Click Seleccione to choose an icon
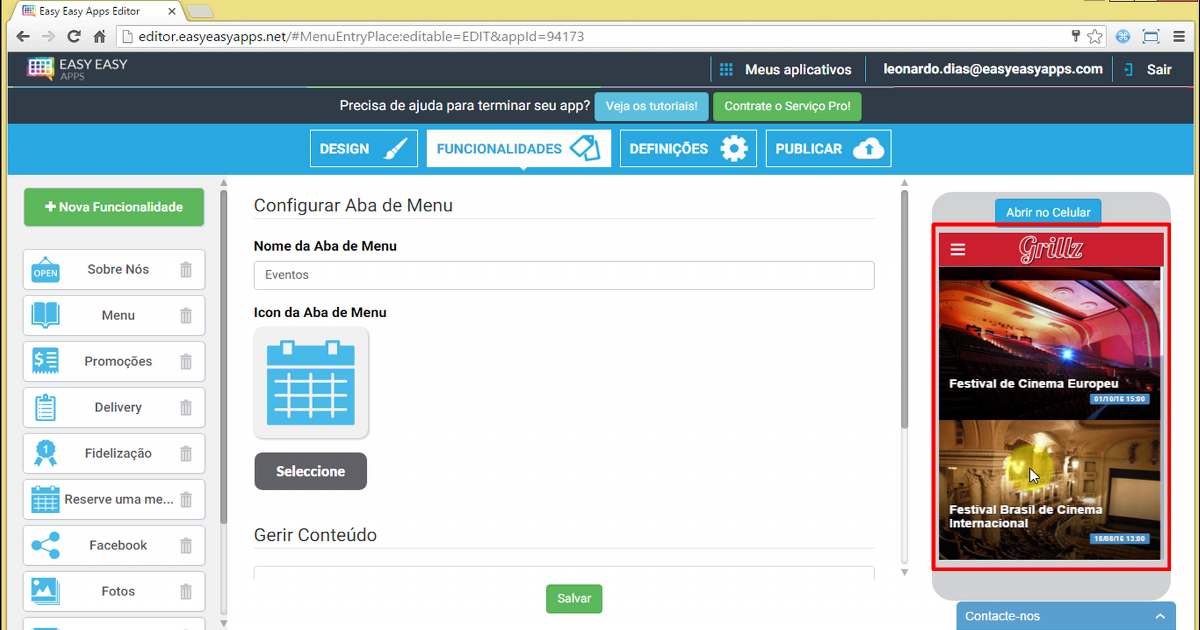The height and width of the screenshot is (630, 1200). (310, 471)
